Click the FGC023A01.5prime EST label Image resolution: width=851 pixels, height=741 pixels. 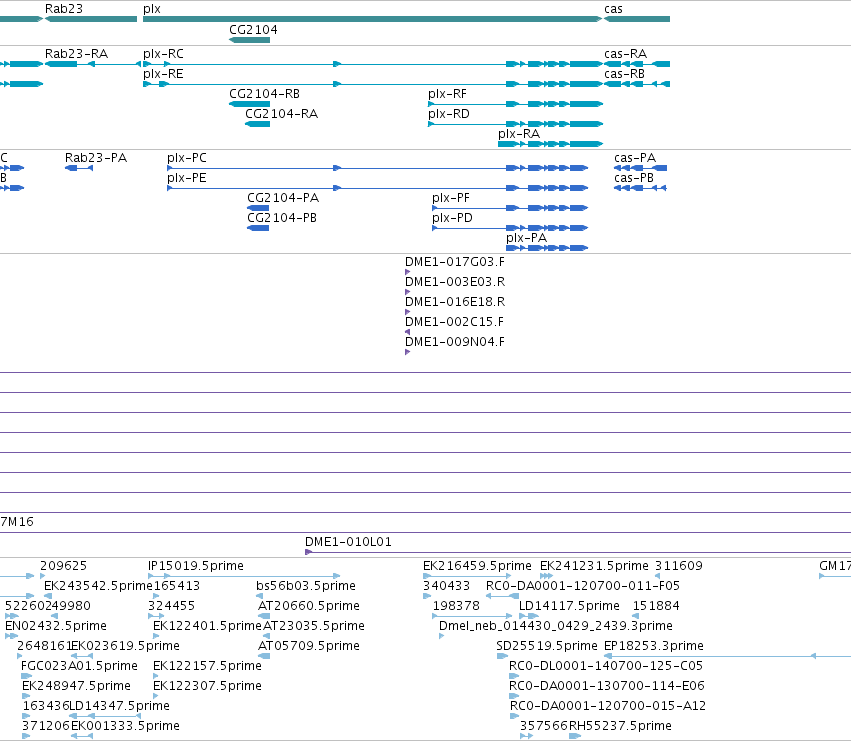point(79,666)
